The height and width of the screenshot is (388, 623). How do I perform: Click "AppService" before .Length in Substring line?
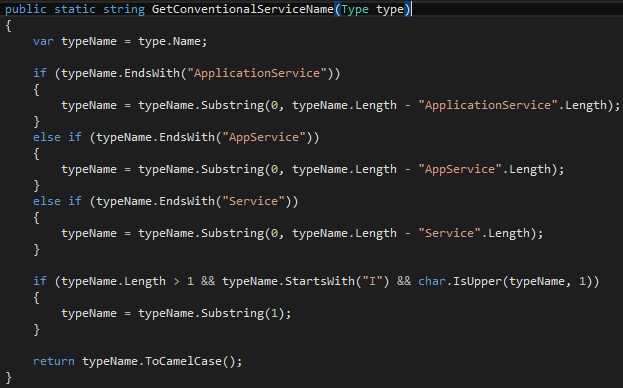460,169
